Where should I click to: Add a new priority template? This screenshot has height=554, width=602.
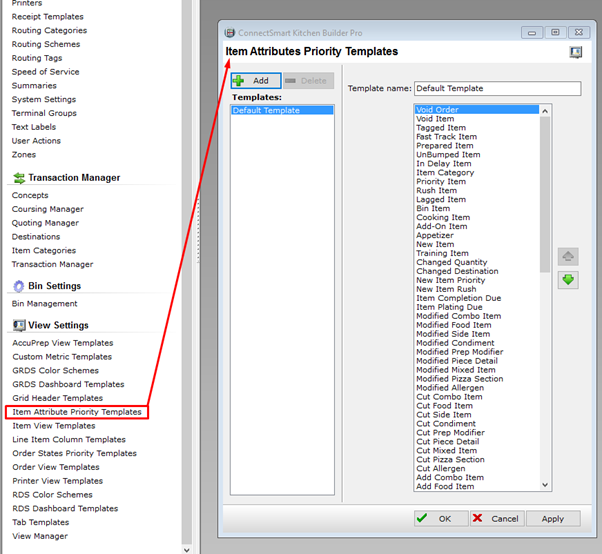coord(254,80)
